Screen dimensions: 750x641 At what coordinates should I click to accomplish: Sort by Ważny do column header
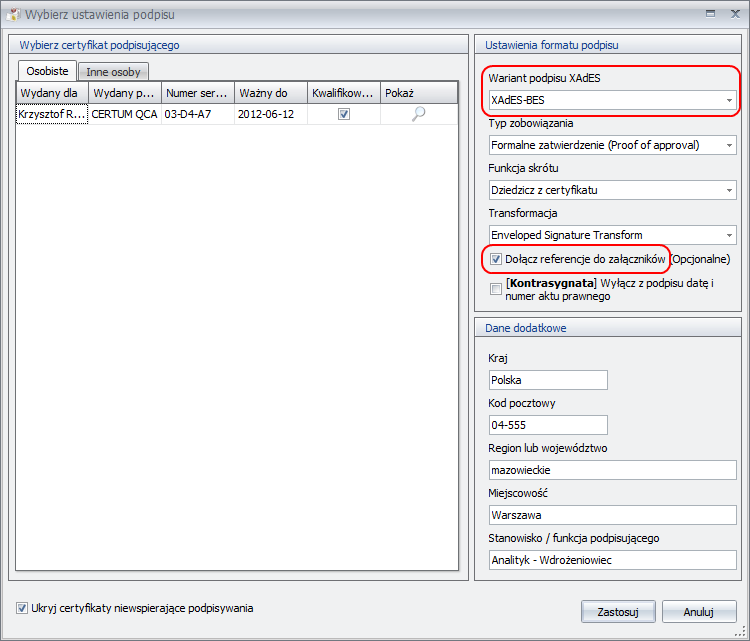click(x=271, y=93)
